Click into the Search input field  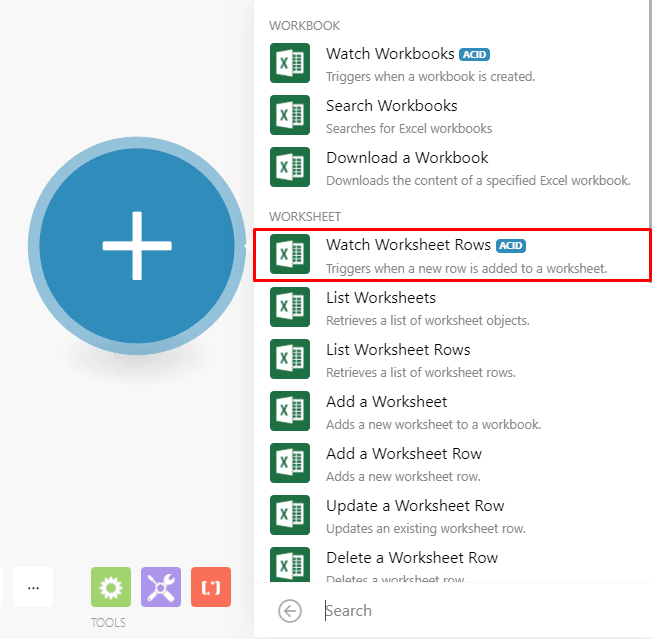tap(478, 611)
